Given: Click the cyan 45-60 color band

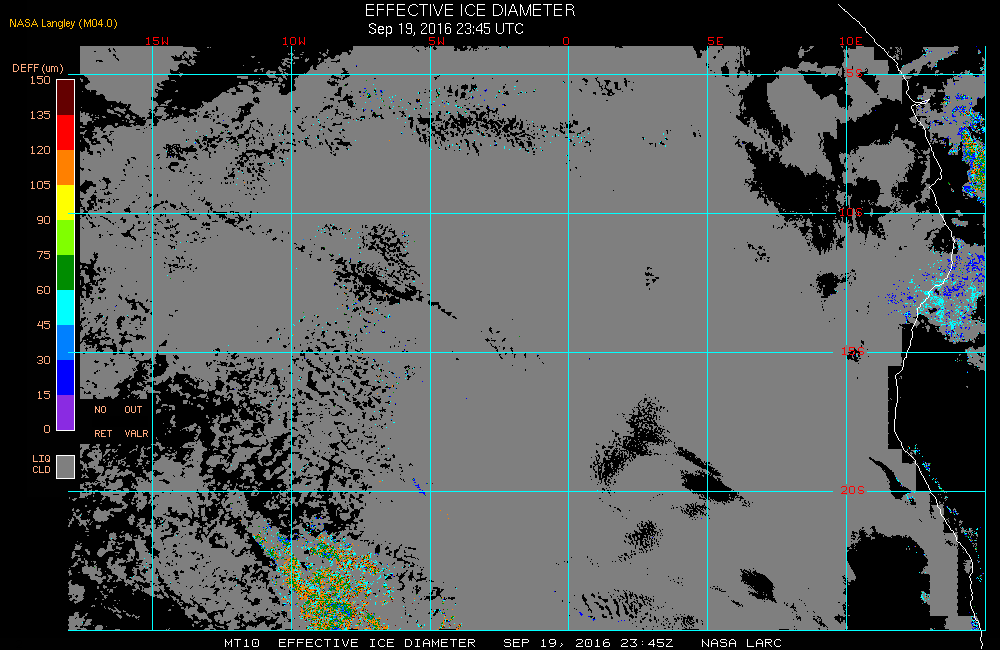Looking at the screenshot, I should pos(66,307).
